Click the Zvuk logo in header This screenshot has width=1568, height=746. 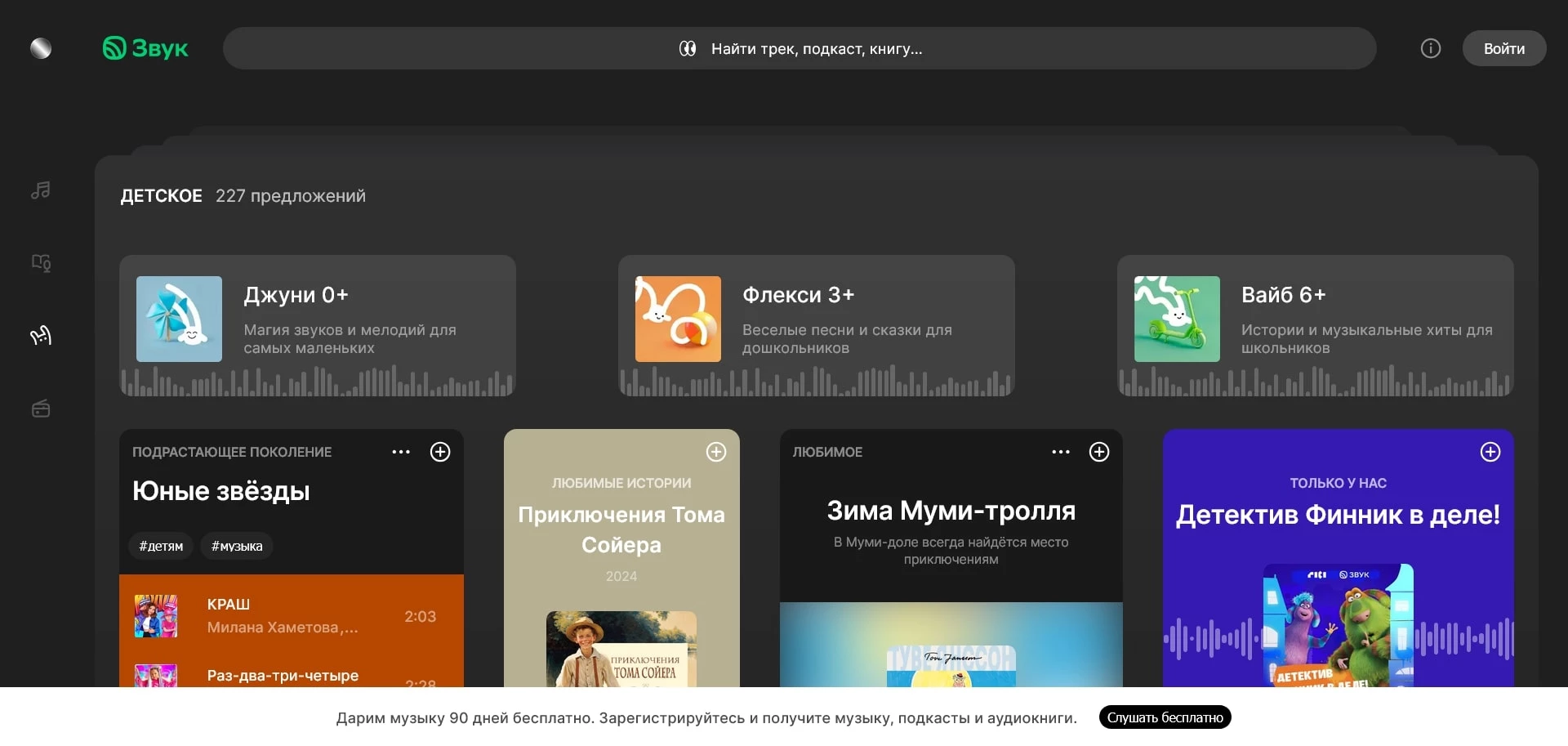(x=145, y=48)
